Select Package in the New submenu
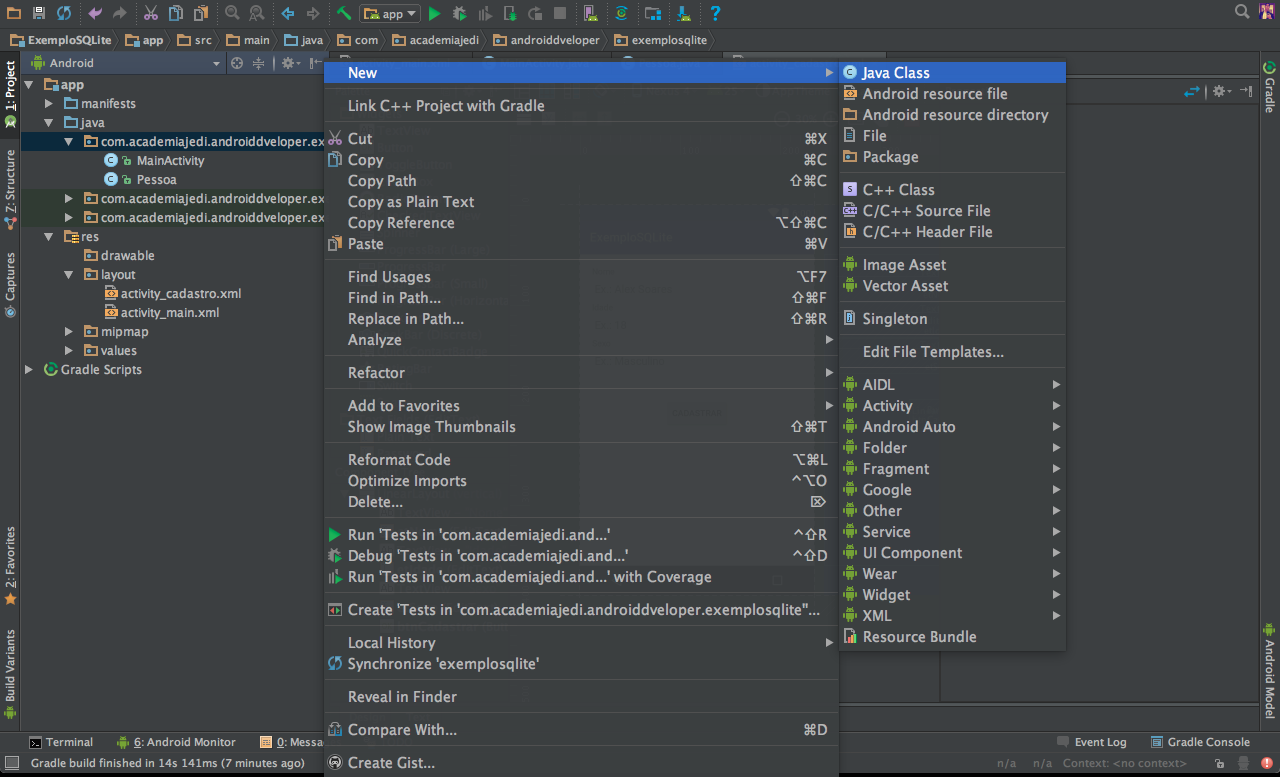This screenshot has height=777, width=1280. click(890, 157)
